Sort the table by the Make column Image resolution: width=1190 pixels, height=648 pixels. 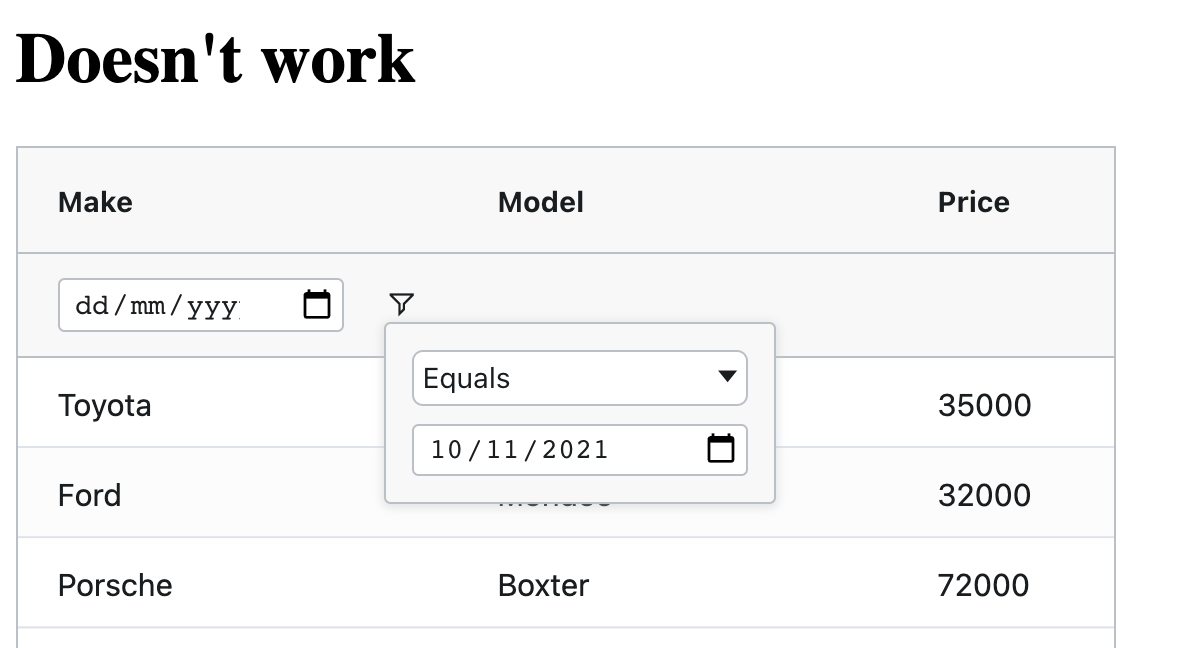pos(95,201)
